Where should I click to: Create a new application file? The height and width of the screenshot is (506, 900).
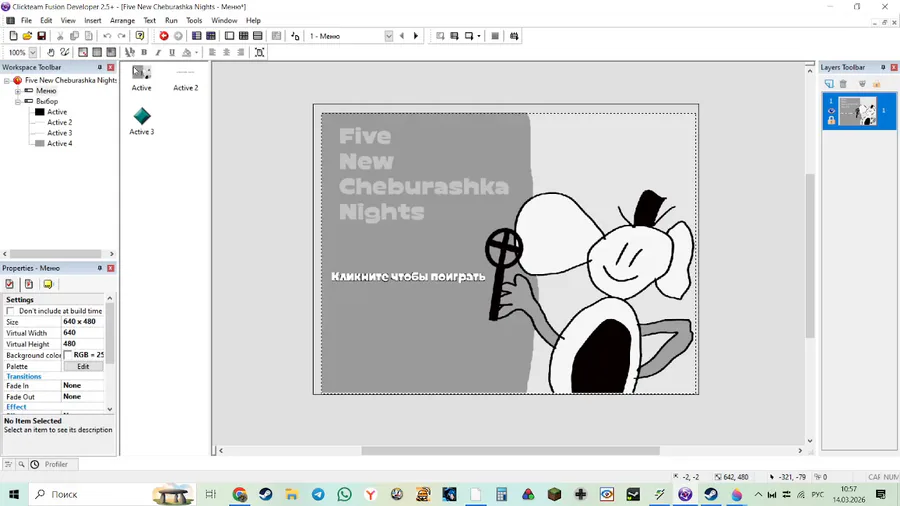click(x=13, y=36)
